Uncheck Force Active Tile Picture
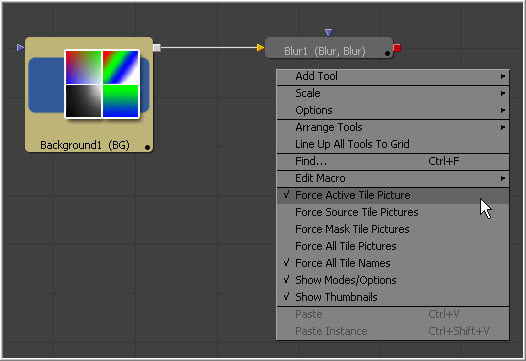Viewport: 526px width, 361px height. [x=392, y=195]
